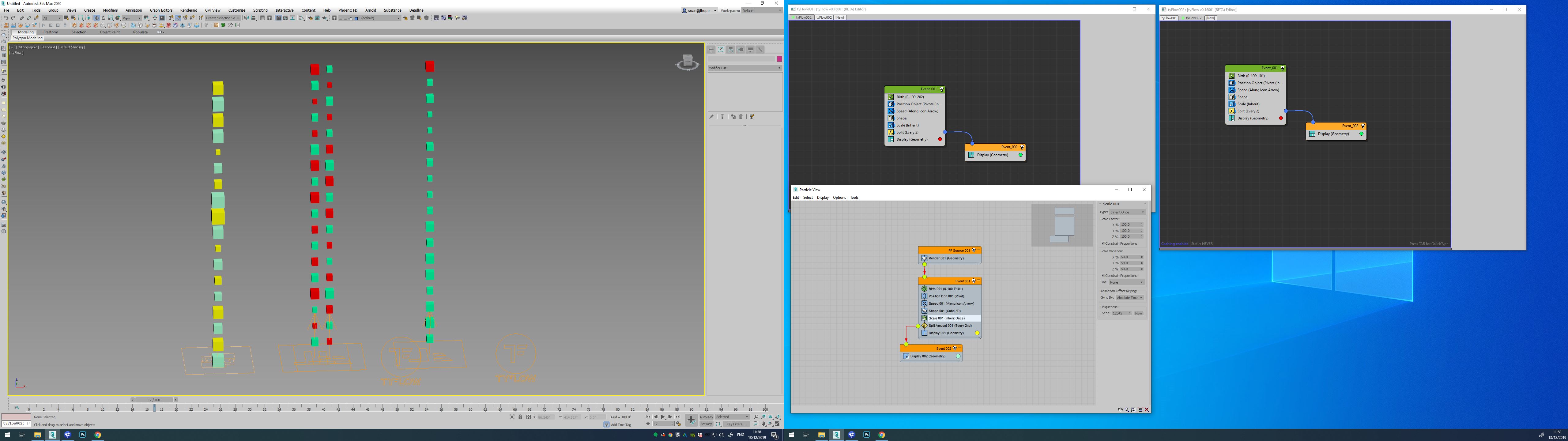Click the Play Animation button
The height and width of the screenshot is (441, 1568).
point(663,417)
